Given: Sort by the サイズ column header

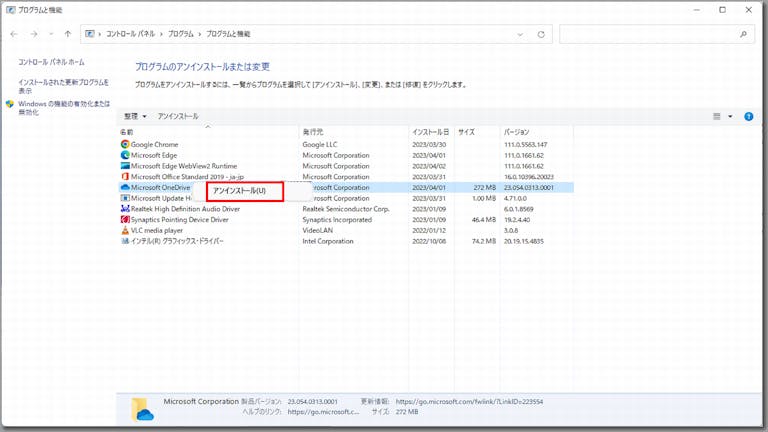Looking at the screenshot, I should (x=477, y=132).
